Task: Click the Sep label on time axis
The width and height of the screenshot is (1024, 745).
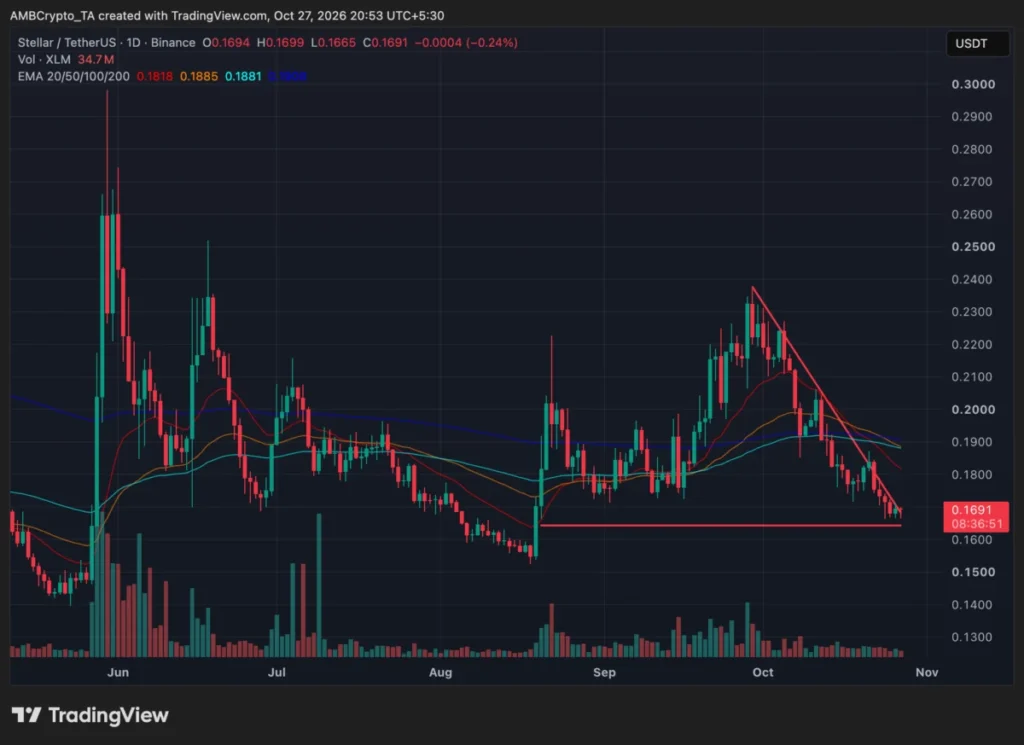Action: tap(604, 672)
